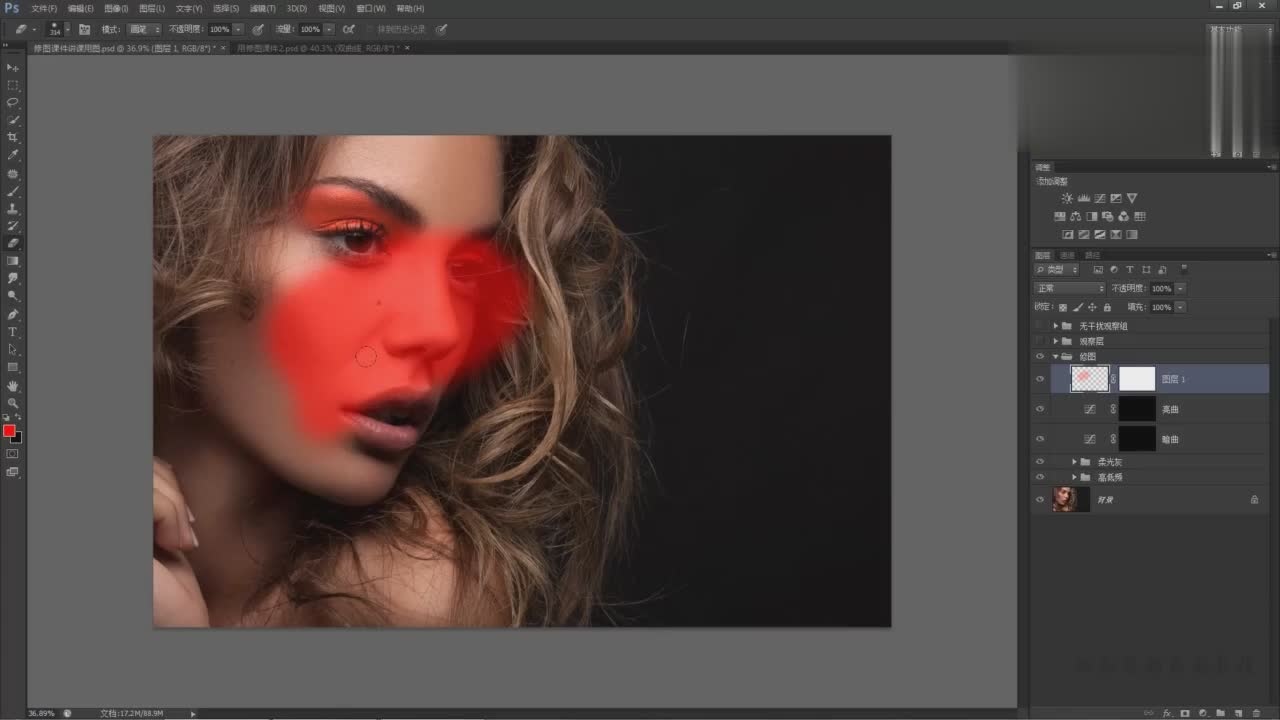Expand the 高低频 group
1280x720 pixels.
point(1074,477)
